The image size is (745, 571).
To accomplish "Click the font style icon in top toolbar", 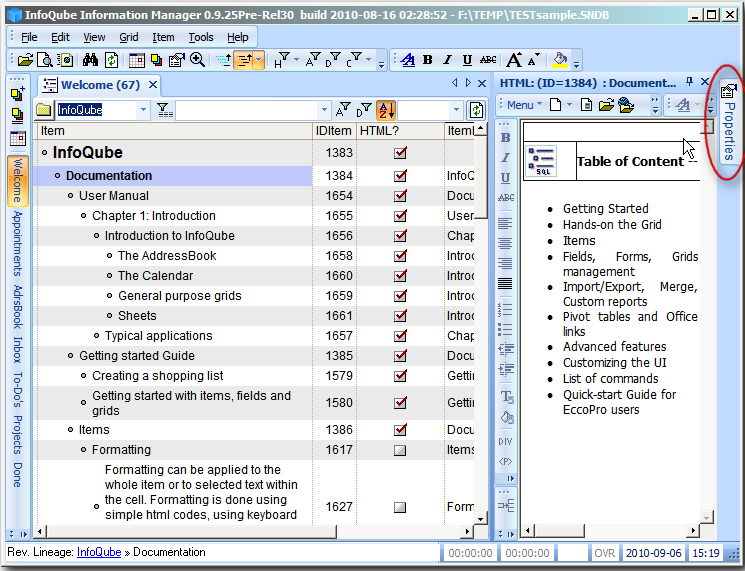I will (x=407, y=60).
